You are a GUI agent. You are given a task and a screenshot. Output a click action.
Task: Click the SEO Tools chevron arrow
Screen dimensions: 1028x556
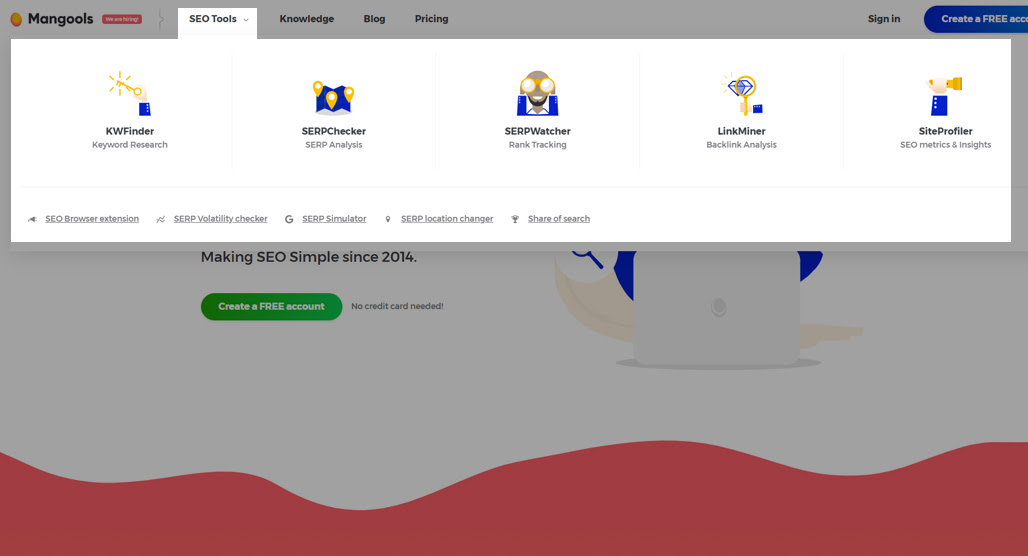(246, 20)
